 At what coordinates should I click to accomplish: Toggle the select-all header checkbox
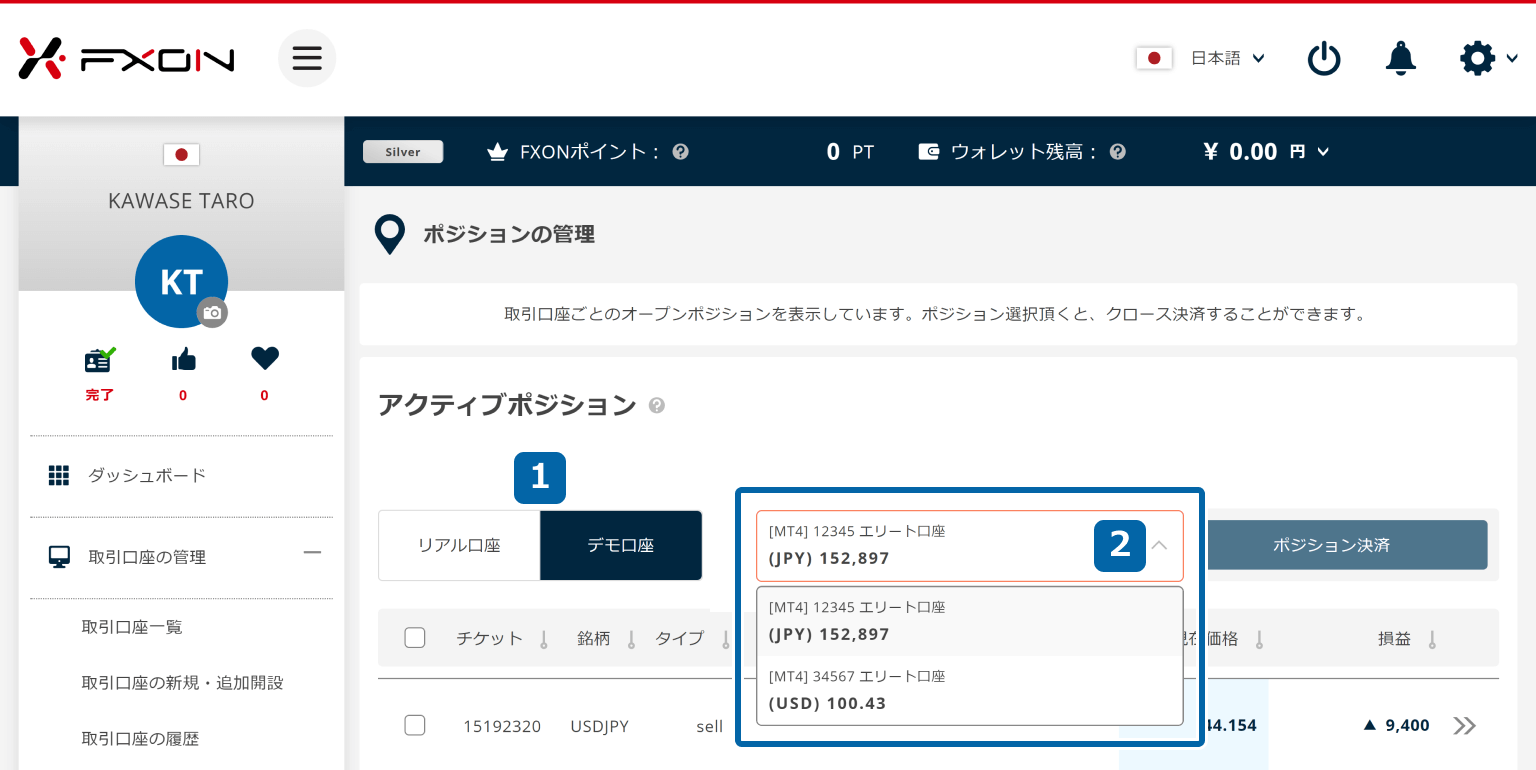pyautogui.click(x=415, y=638)
